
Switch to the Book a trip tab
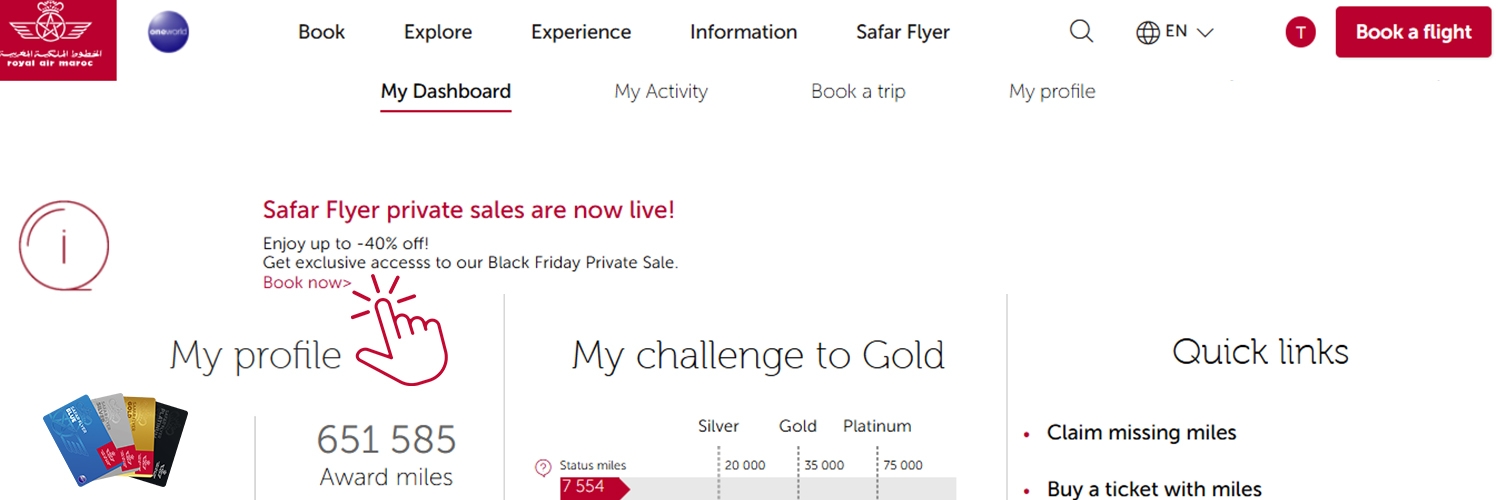(858, 92)
